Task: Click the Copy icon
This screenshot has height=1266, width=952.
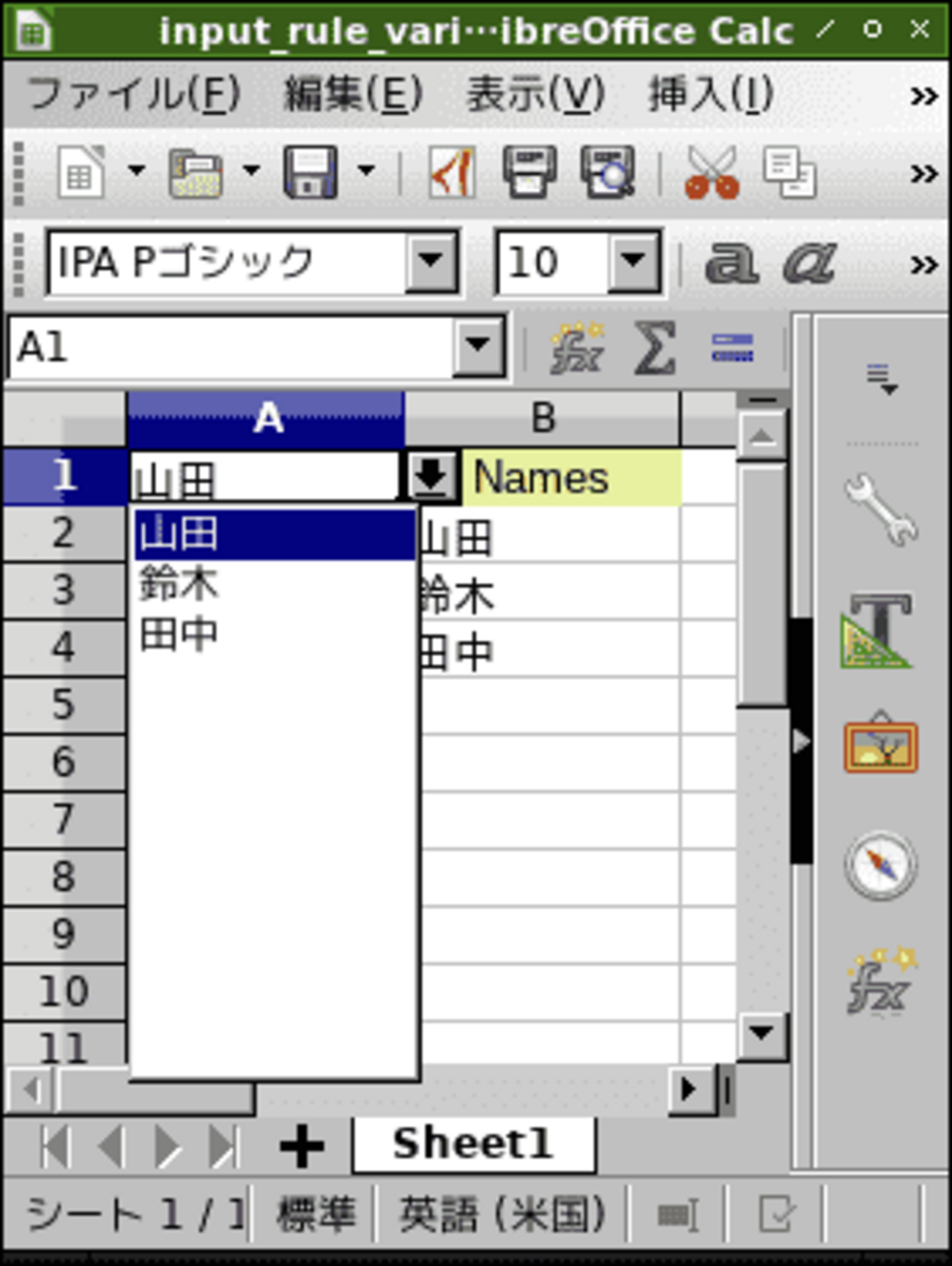Action: (x=789, y=172)
